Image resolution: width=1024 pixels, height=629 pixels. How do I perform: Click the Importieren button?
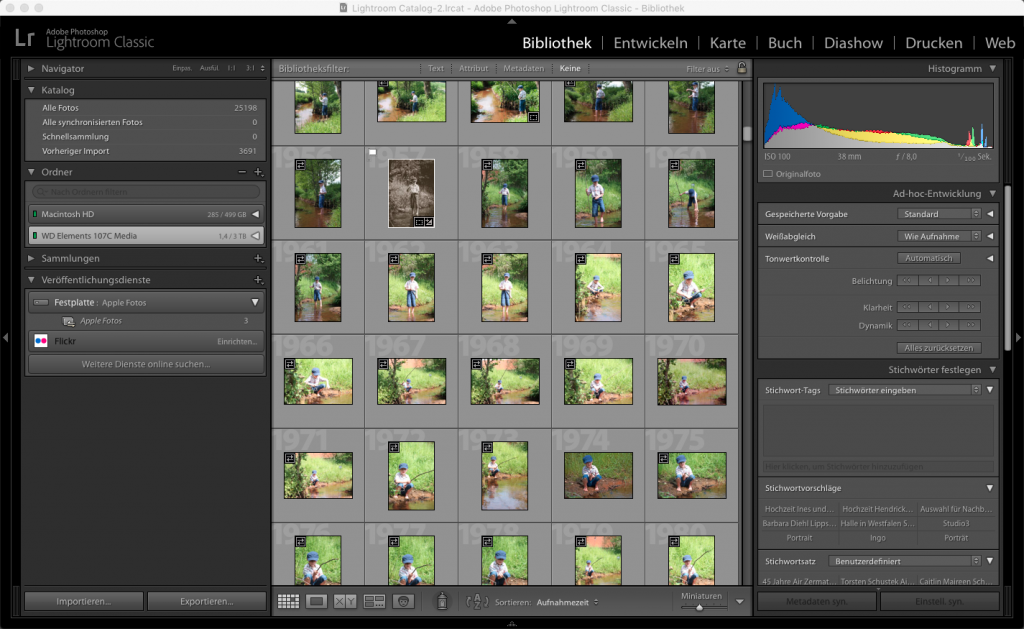coord(83,601)
